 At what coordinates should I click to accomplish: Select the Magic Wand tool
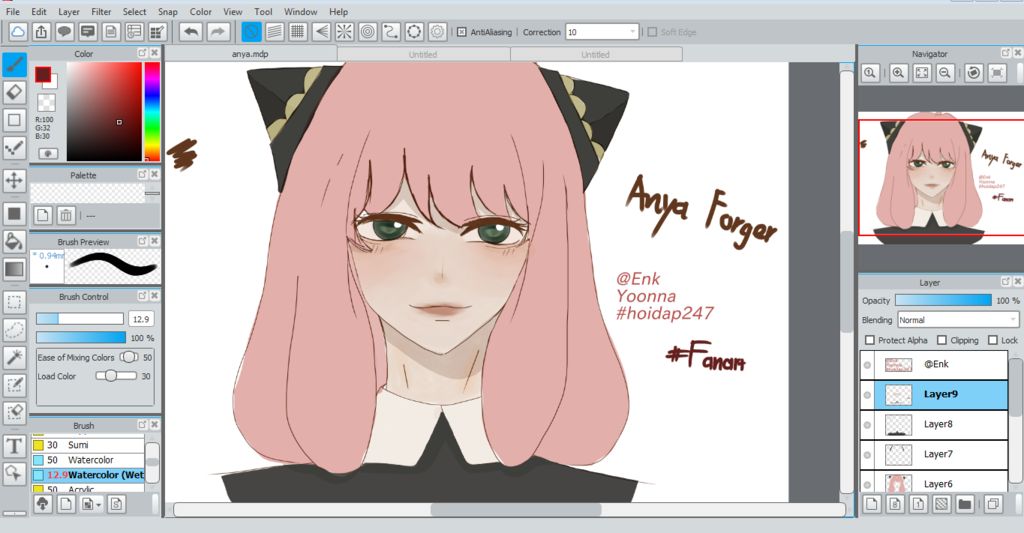pos(14,357)
